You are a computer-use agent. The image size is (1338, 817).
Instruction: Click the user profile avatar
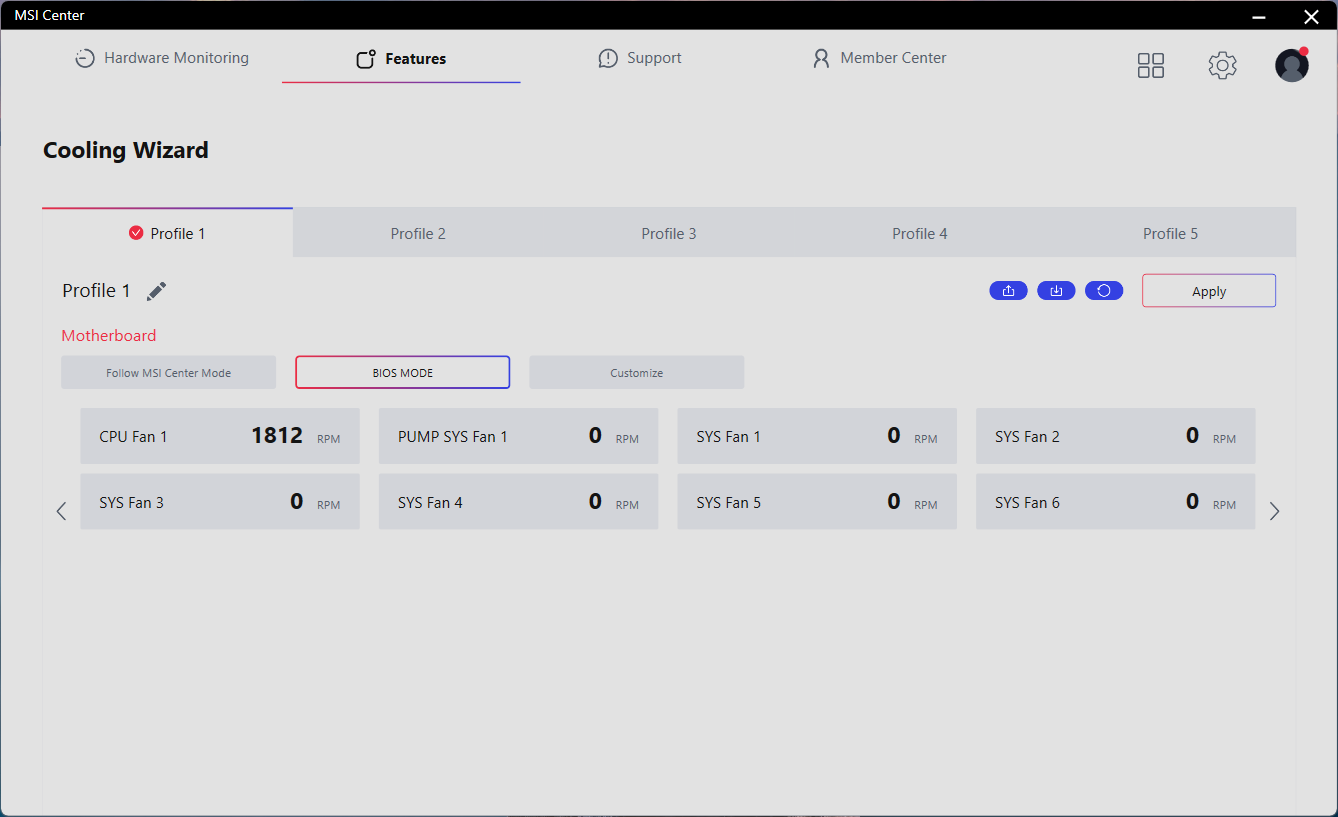tap(1292, 65)
